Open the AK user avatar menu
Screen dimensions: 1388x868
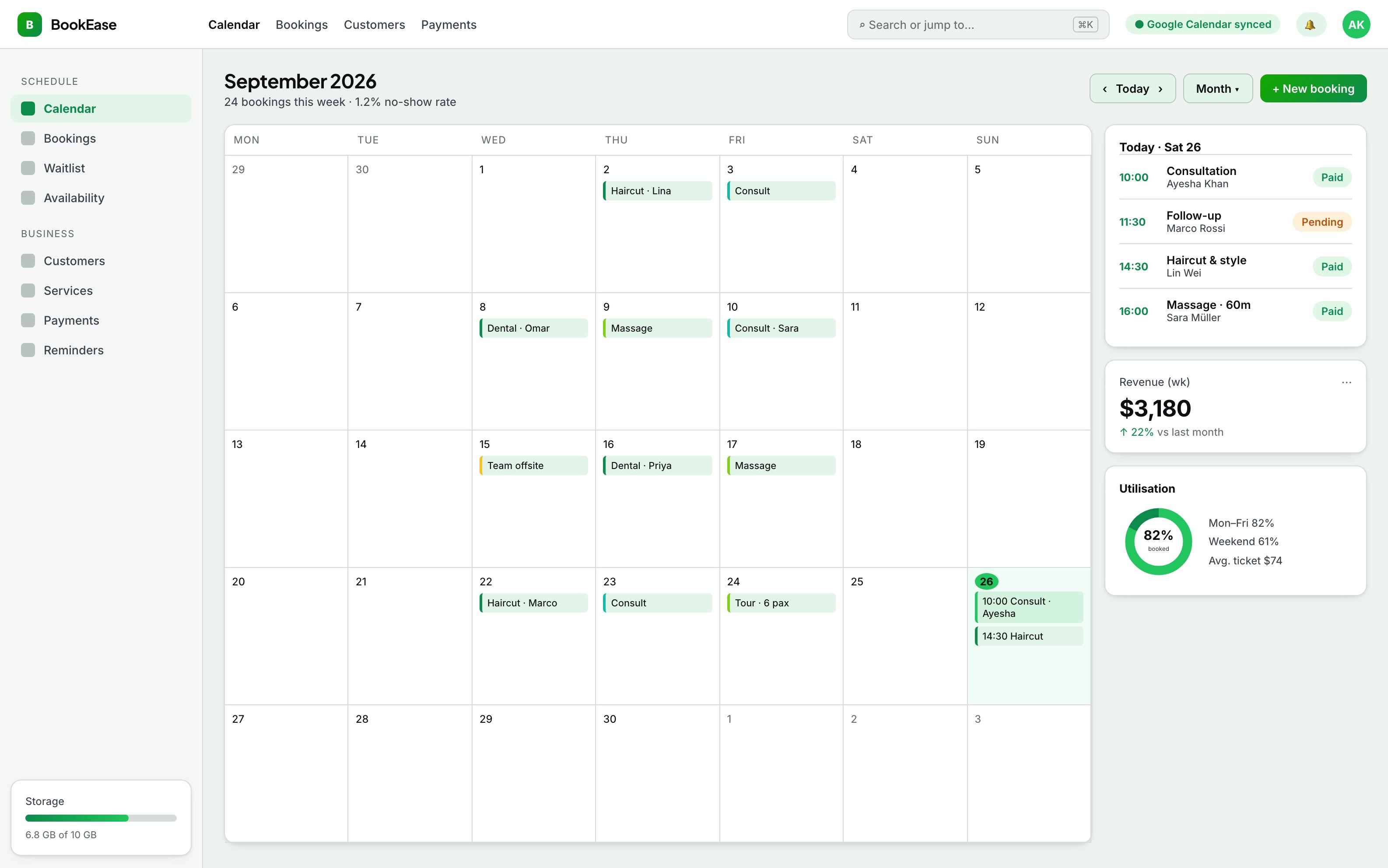(x=1356, y=24)
